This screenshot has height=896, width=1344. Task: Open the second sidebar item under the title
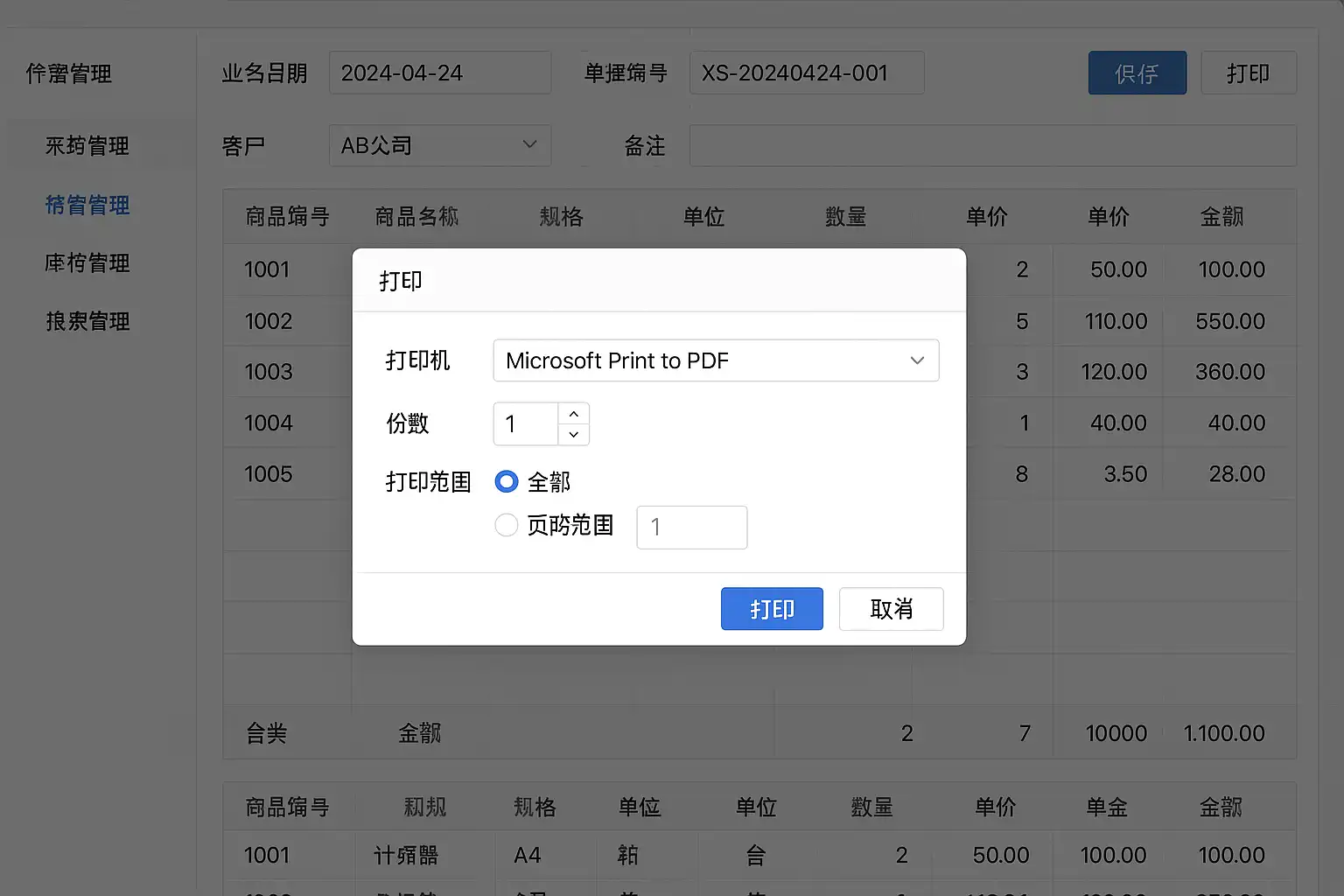click(87, 146)
